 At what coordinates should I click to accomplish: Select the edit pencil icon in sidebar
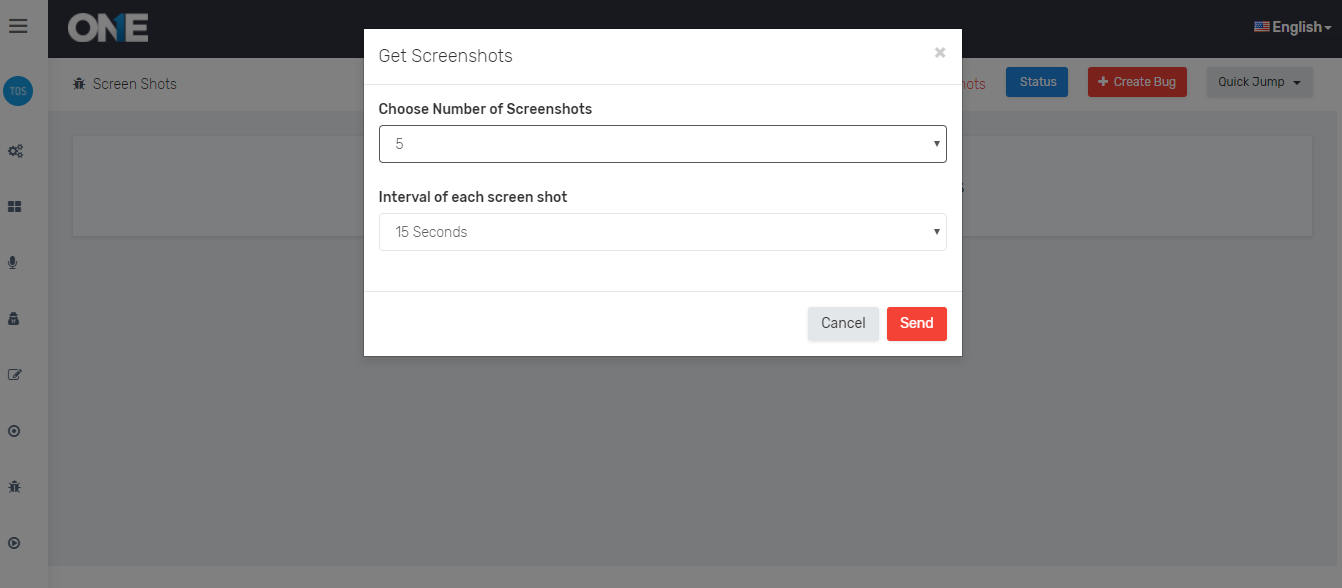(14, 374)
